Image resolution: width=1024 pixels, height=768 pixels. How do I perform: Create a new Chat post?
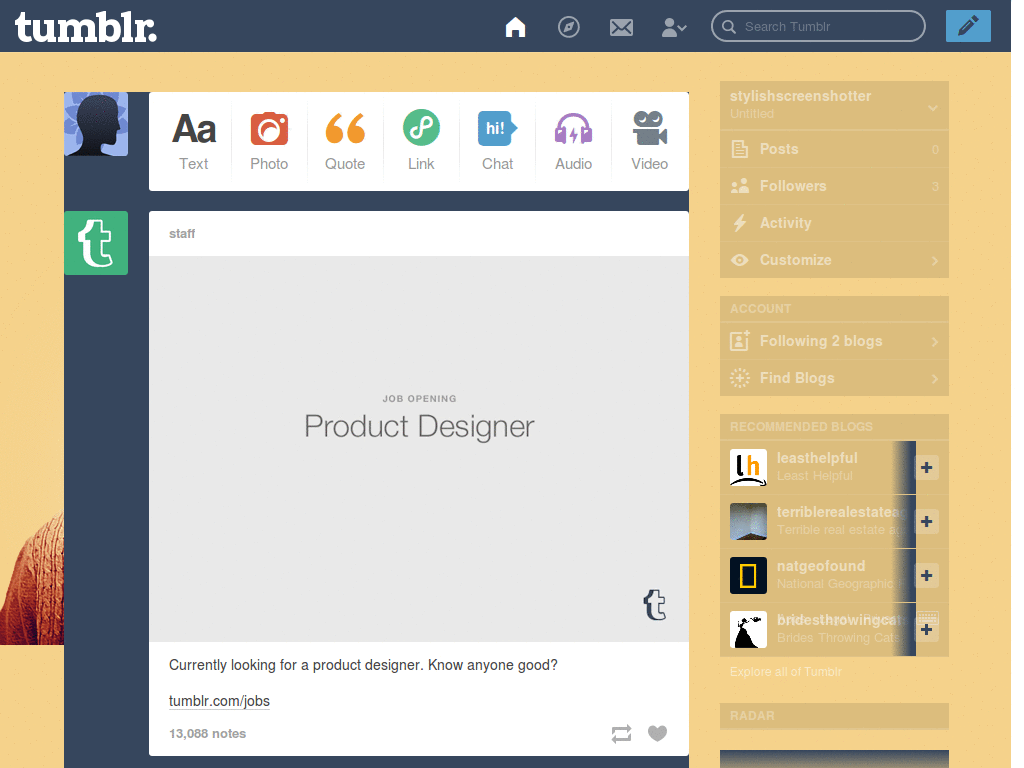click(498, 141)
